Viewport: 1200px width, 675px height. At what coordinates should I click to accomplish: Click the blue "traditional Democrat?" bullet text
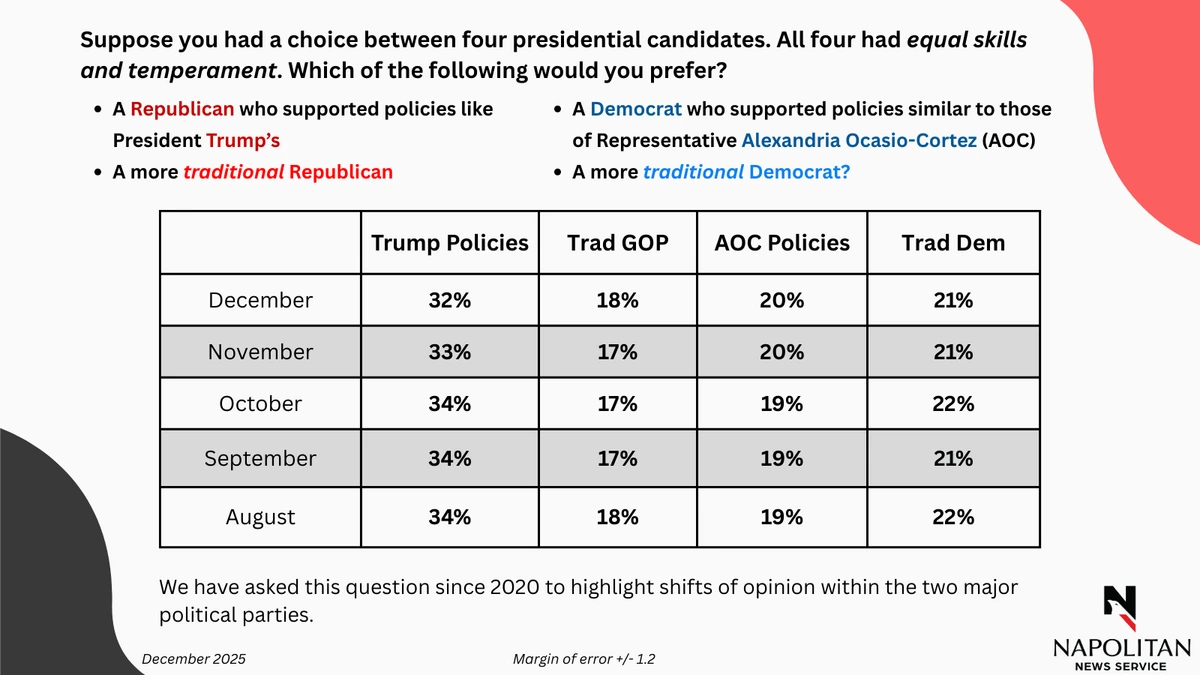point(746,172)
